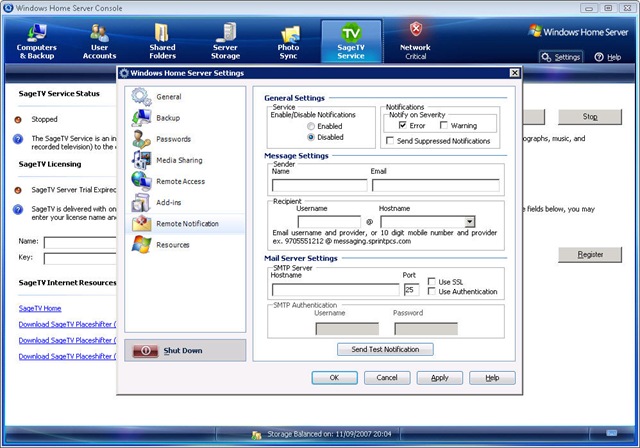Click Send Test Notification button

click(x=385, y=349)
